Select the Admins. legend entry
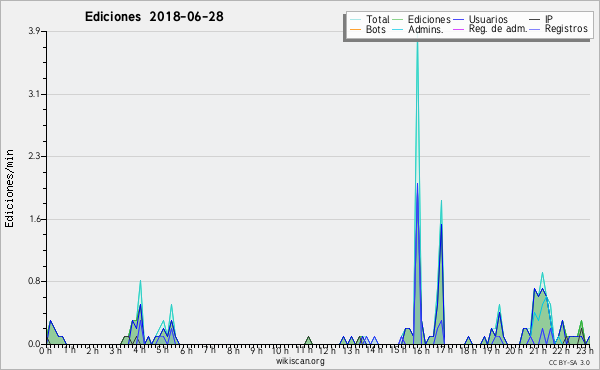The height and width of the screenshot is (370, 600). (x=426, y=29)
